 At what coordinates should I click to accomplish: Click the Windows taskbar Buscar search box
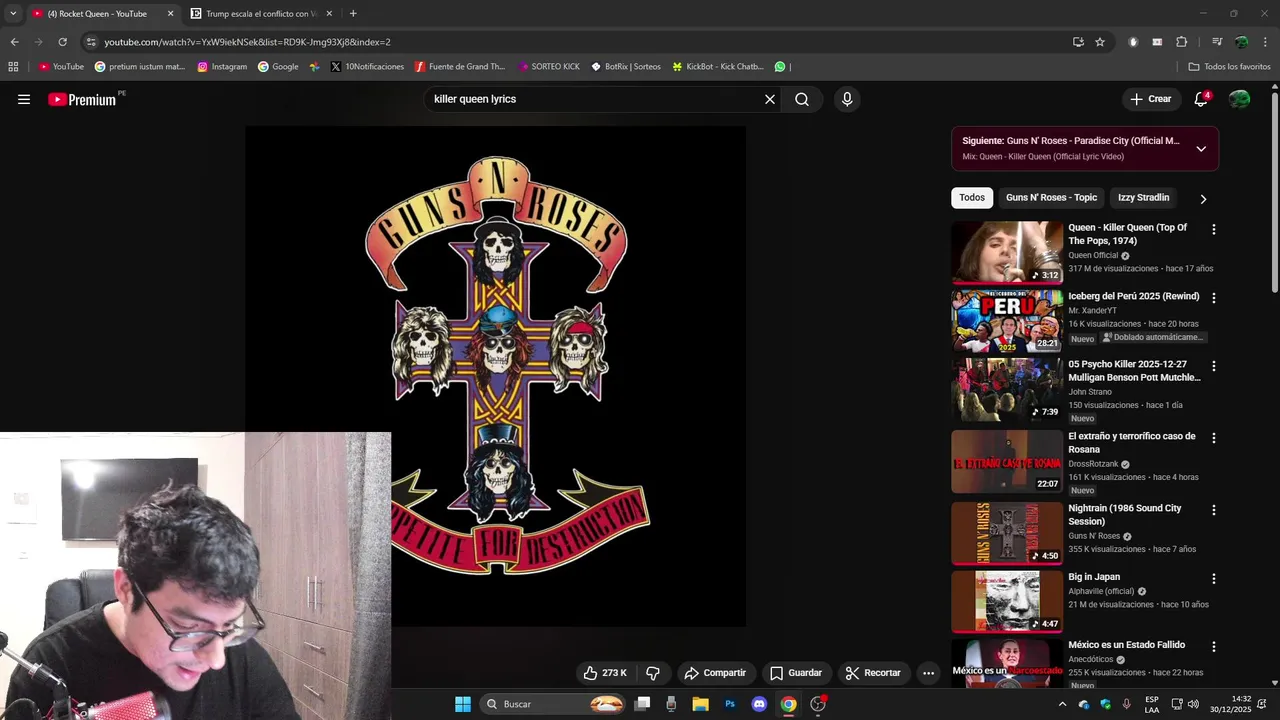554,704
